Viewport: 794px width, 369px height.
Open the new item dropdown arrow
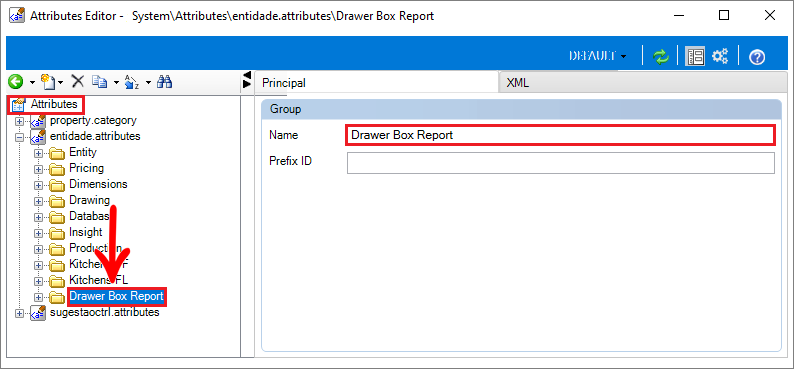tap(61, 82)
